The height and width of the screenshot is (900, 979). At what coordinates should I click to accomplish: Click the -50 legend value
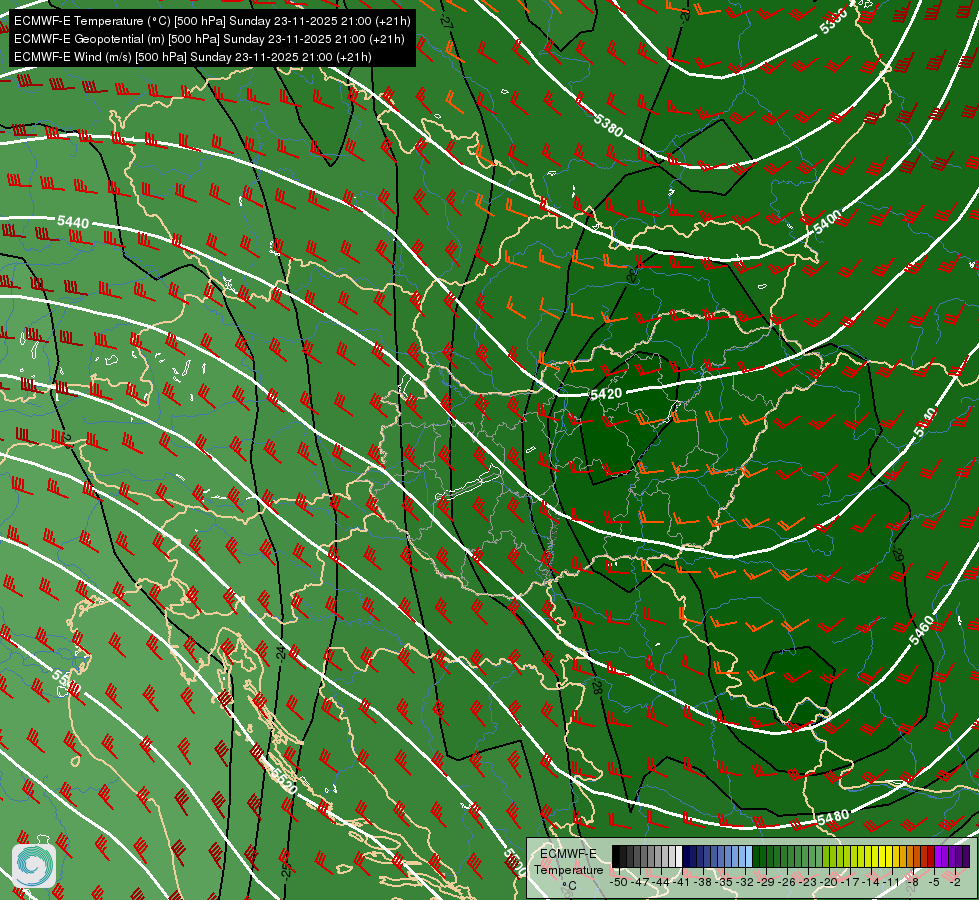(618, 882)
